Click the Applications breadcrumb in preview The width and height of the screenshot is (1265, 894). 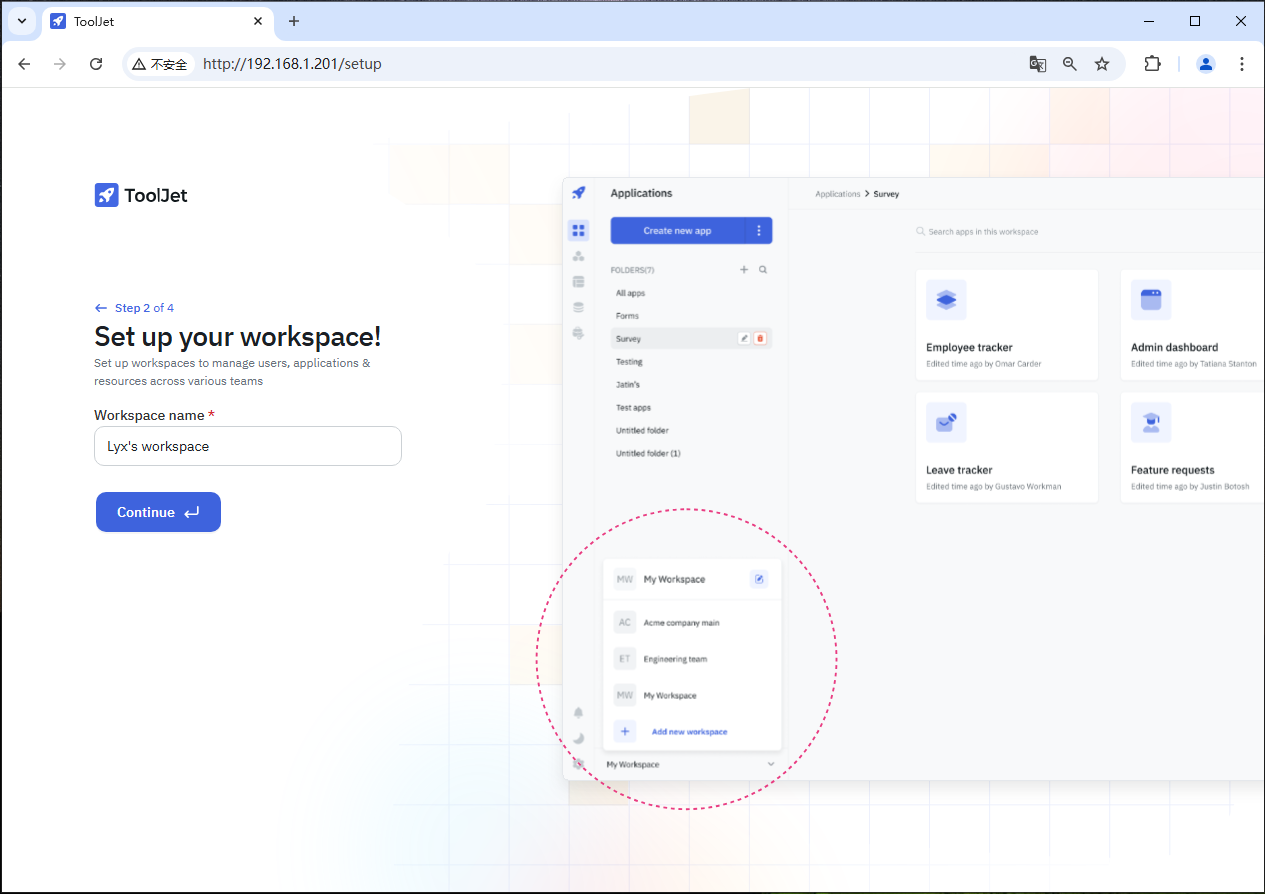(838, 194)
